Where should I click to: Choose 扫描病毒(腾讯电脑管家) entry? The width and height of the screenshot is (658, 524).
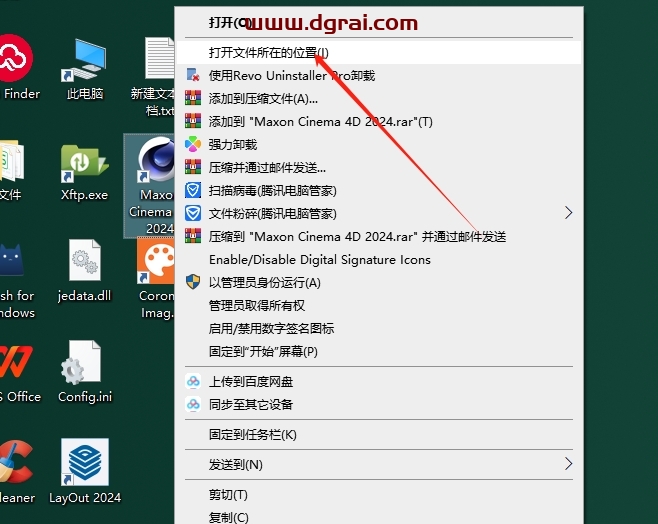click(x=379, y=191)
